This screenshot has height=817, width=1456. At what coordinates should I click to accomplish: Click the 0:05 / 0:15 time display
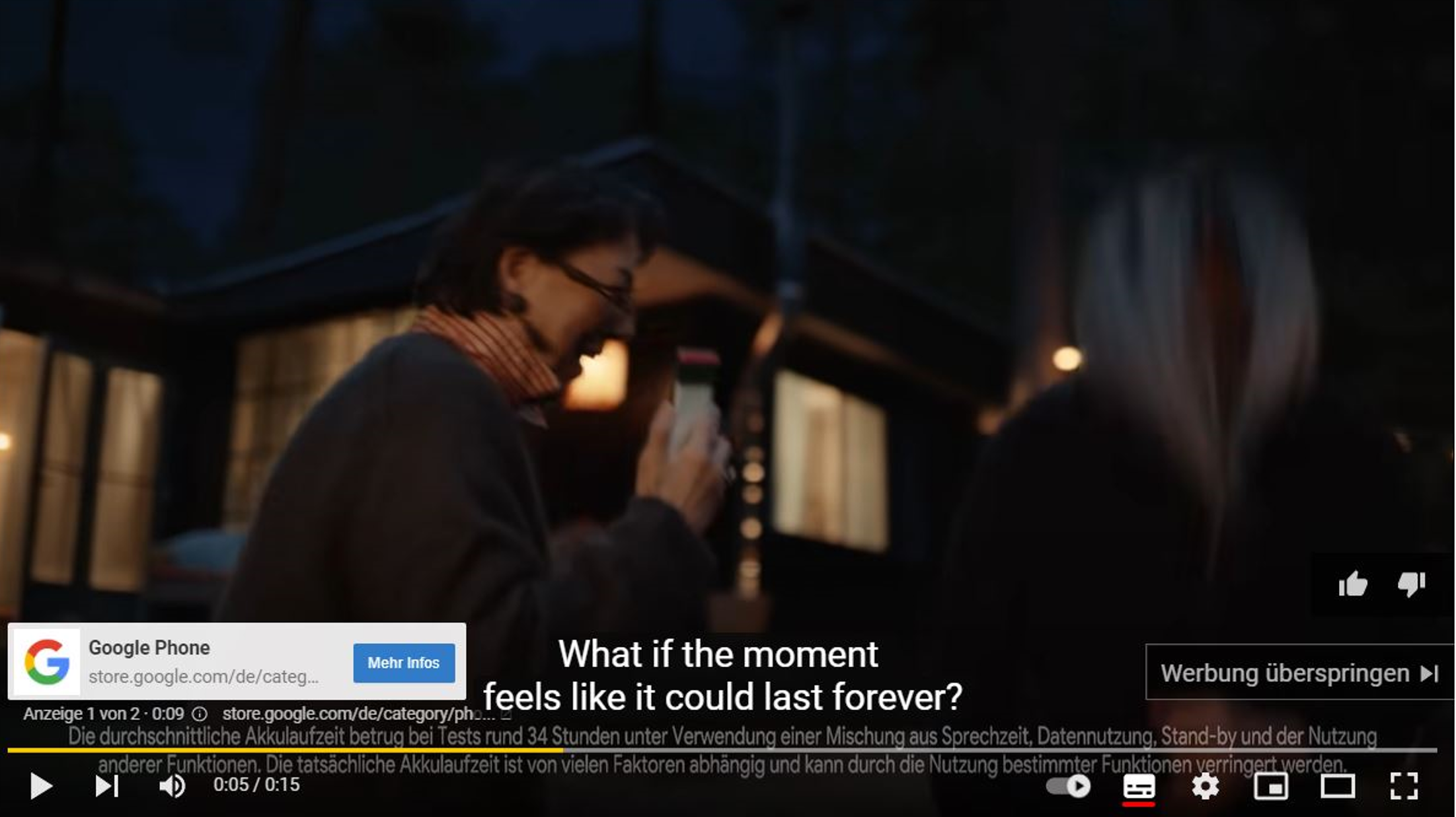point(256,785)
